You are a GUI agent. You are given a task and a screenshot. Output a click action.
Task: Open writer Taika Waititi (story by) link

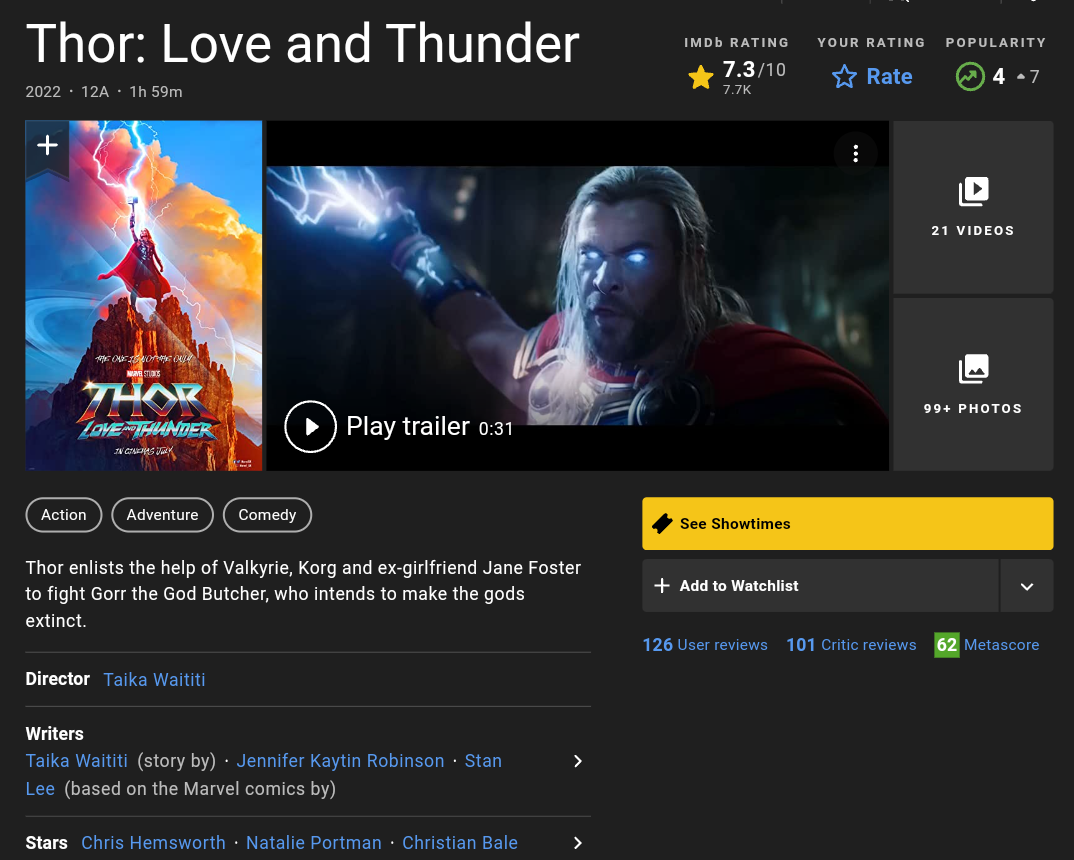click(x=77, y=761)
